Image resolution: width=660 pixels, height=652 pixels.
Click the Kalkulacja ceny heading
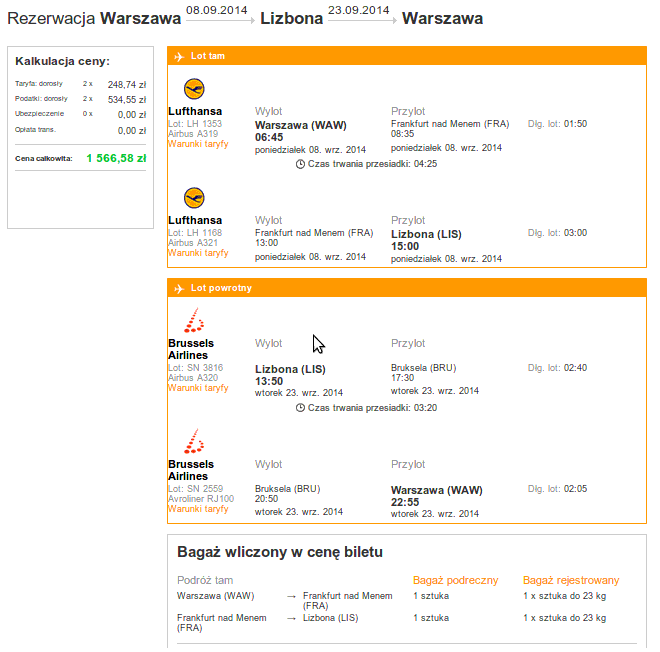click(62, 61)
